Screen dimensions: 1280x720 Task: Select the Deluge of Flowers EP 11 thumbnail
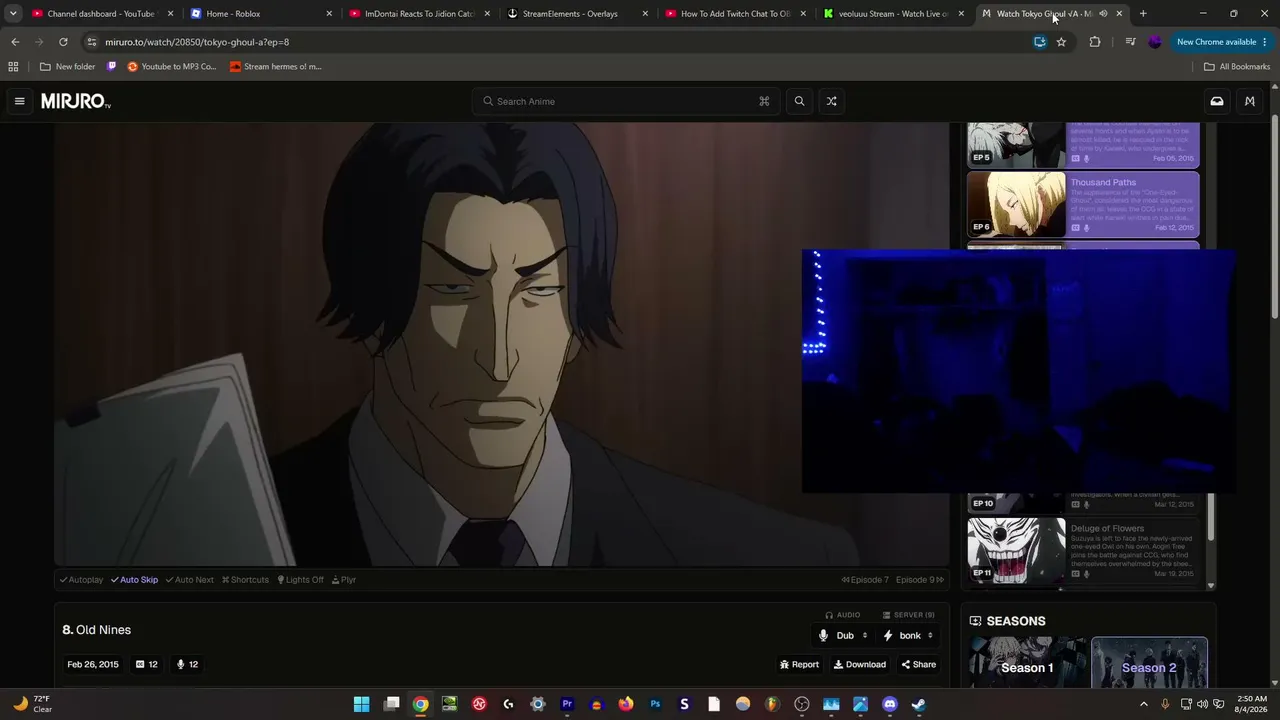tap(1016, 551)
